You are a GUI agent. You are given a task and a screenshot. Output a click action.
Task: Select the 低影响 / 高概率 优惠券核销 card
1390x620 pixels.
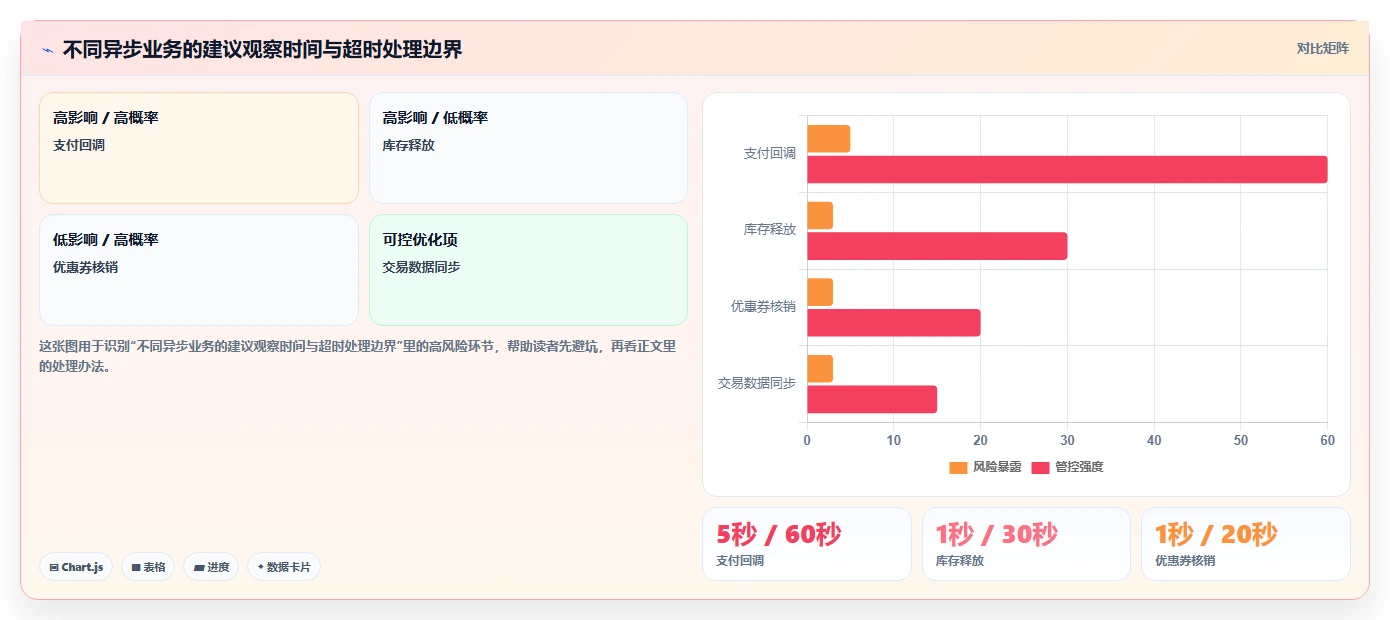(199, 270)
